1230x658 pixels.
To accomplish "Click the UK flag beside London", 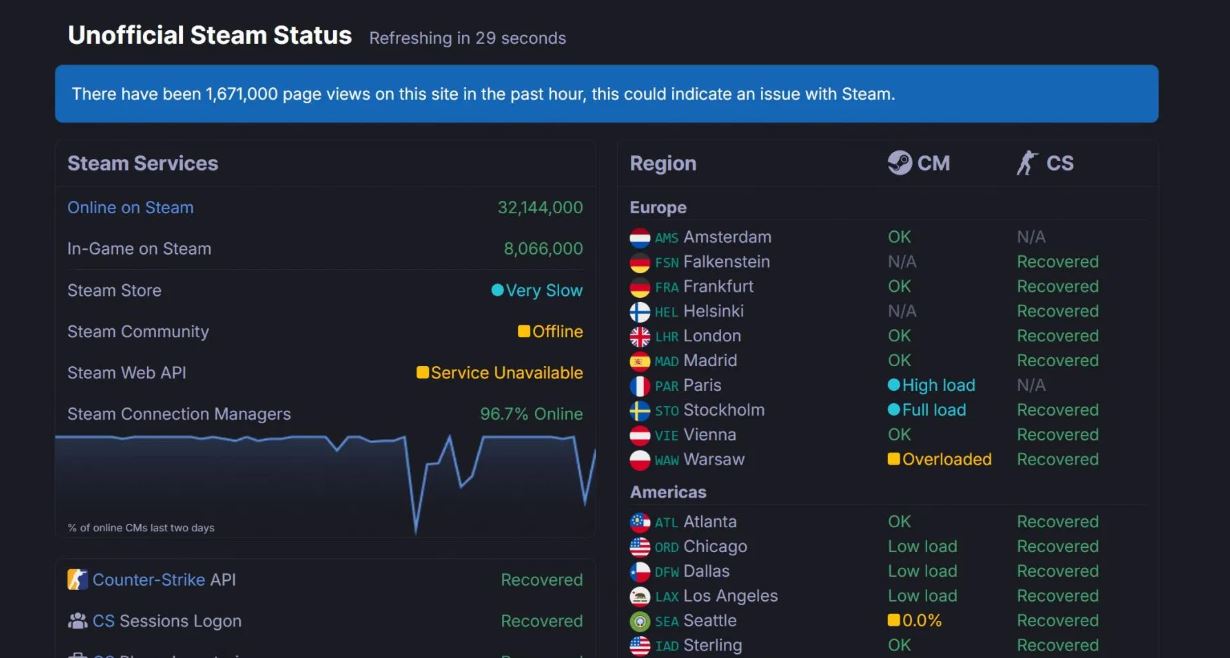I will tap(640, 336).
